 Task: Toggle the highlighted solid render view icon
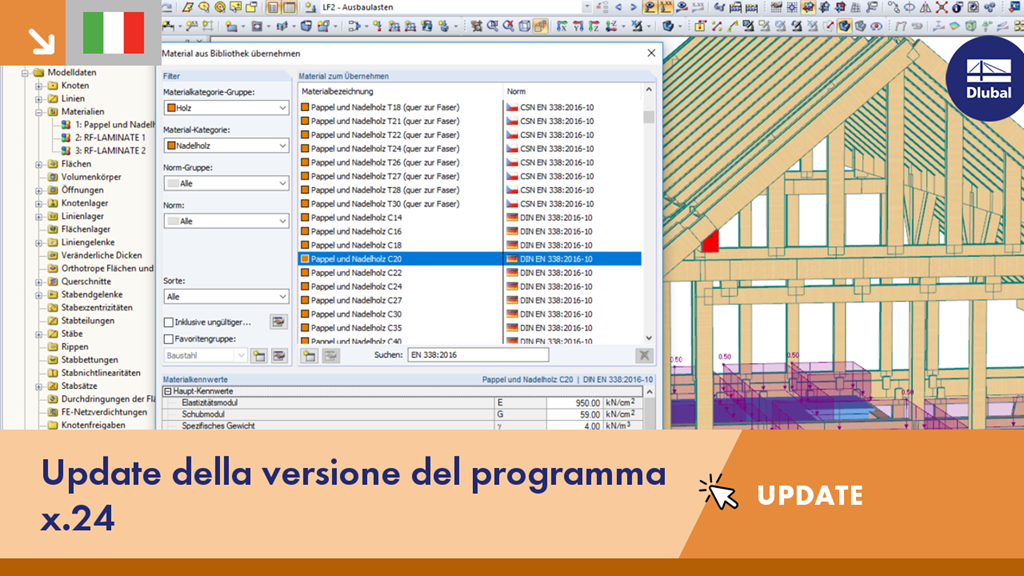click(x=540, y=26)
